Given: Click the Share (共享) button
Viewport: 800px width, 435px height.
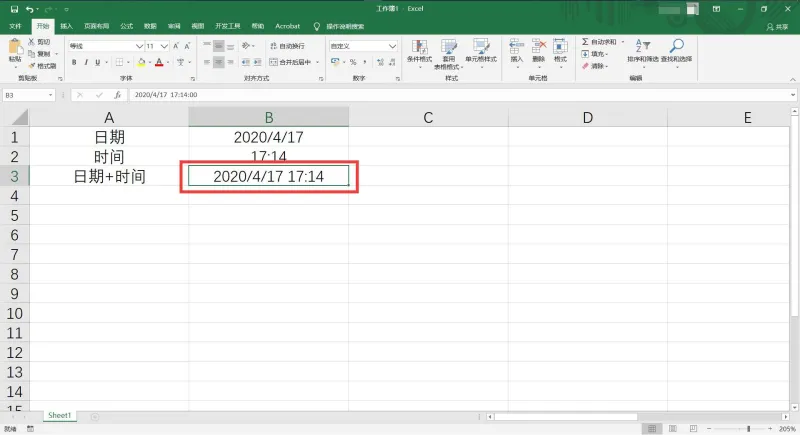Looking at the screenshot, I should click(777, 27).
